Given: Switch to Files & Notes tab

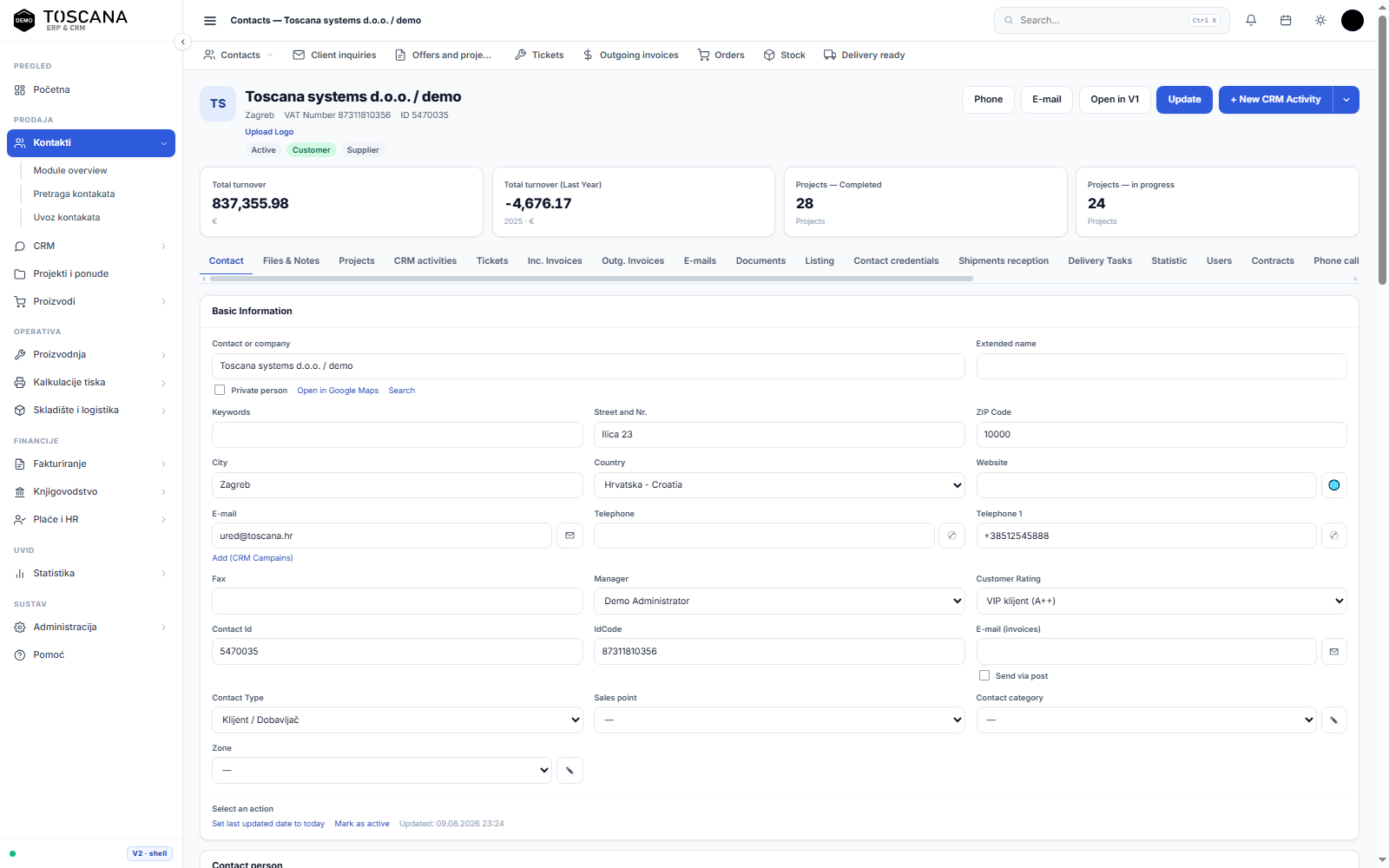Looking at the screenshot, I should pyautogui.click(x=291, y=260).
